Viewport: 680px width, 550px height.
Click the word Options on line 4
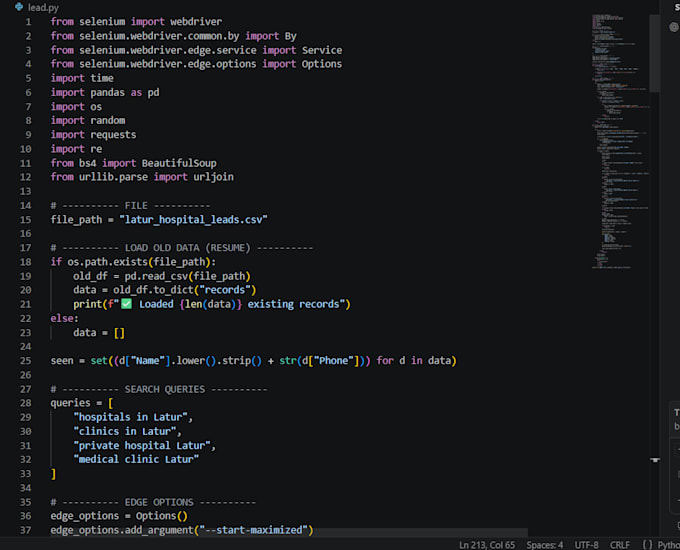(x=322, y=64)
